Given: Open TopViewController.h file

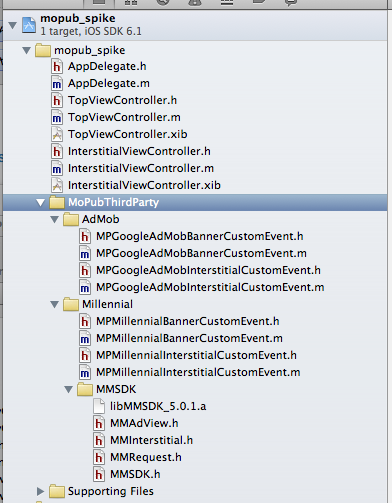Looking at the screenshot, I should tap(122, 100).
